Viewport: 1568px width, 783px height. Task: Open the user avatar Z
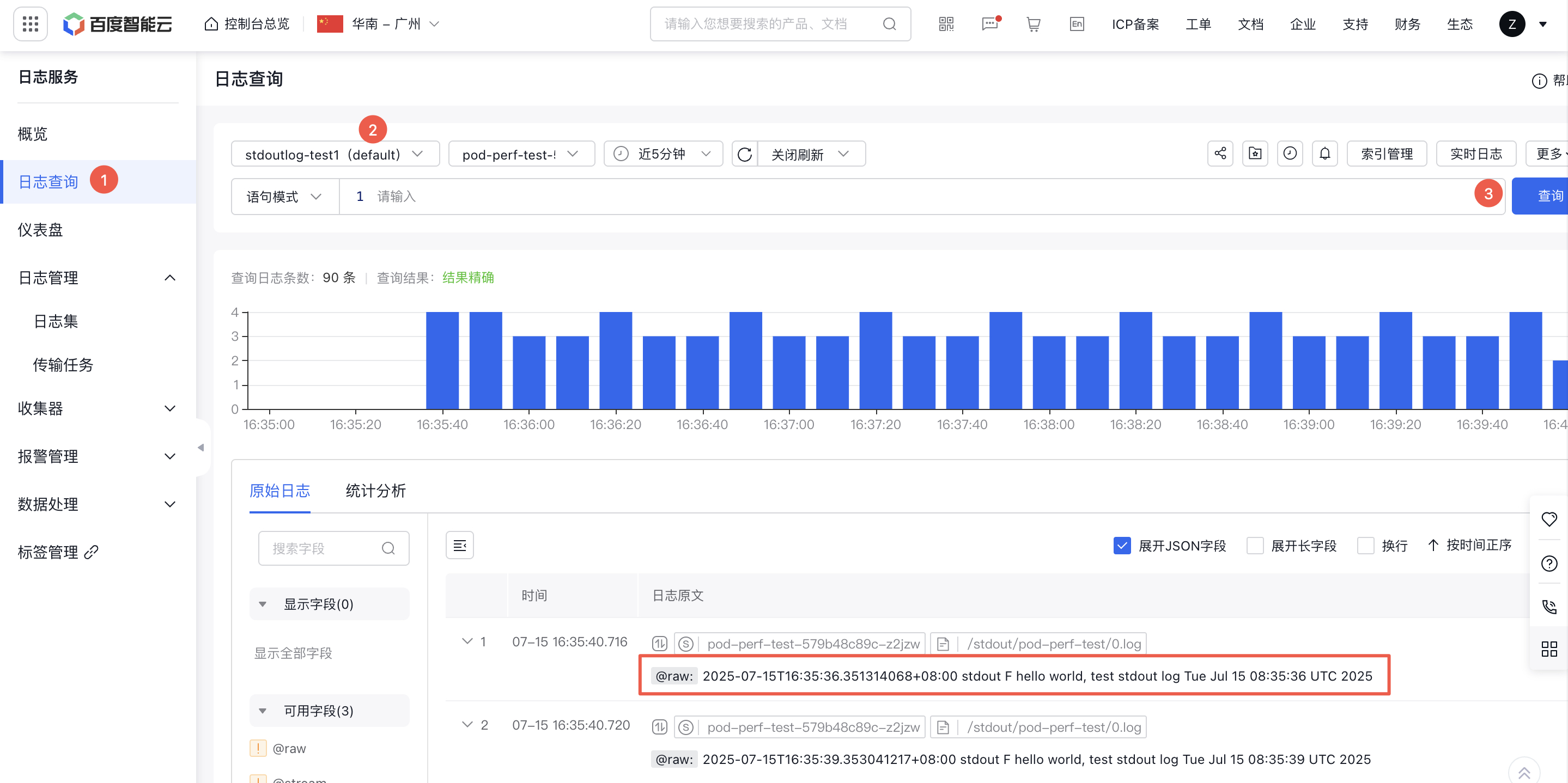(x=1512, y=25)
